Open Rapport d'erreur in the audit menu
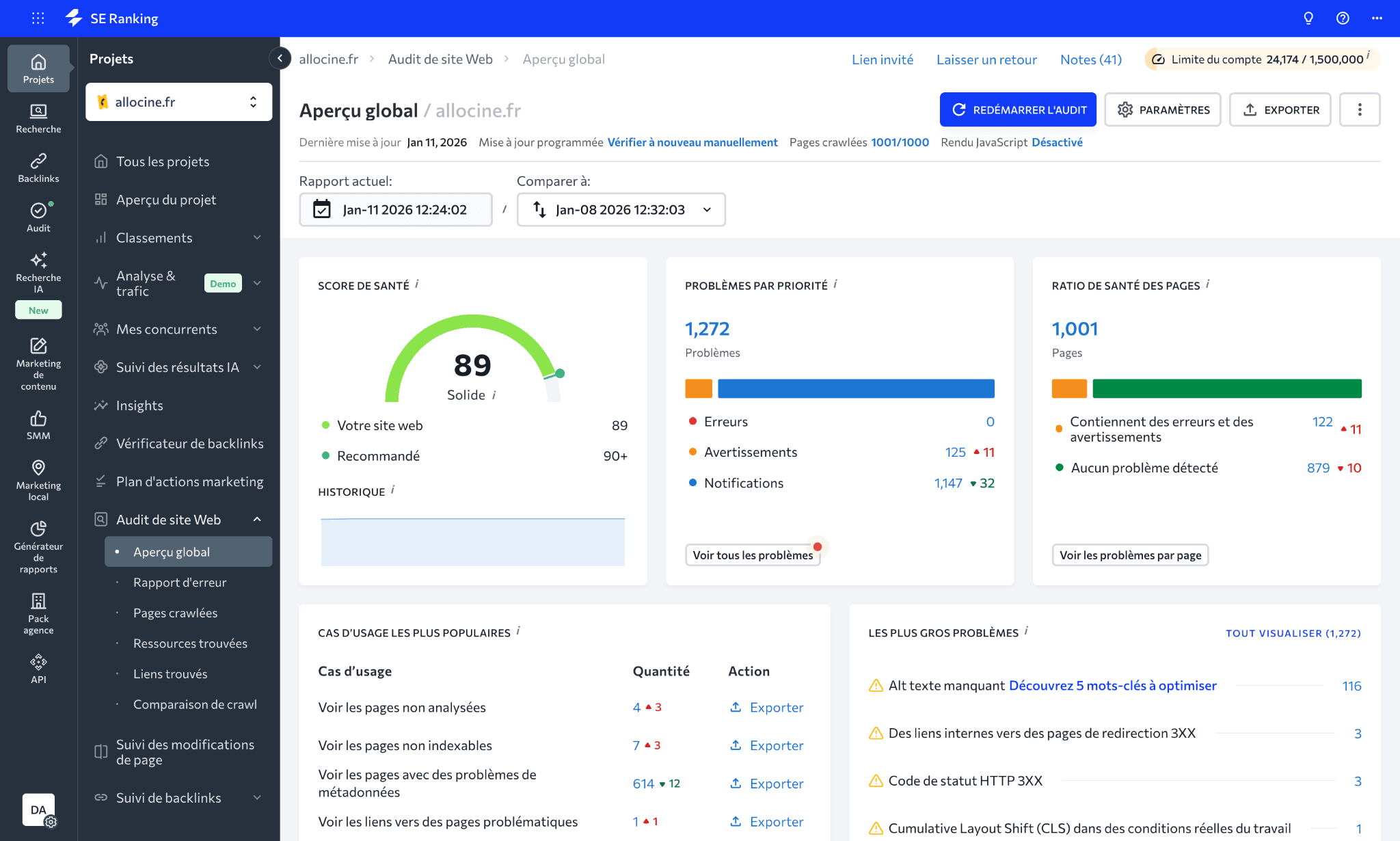 coord(180,582)
